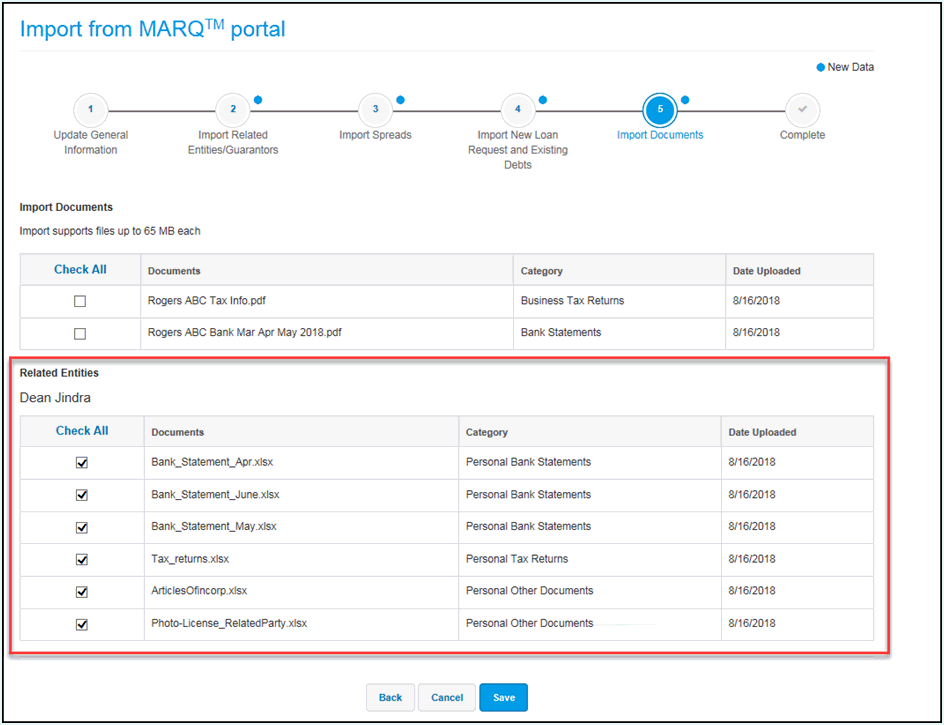Open Update General Information step label
This screenshot has height=725, width=944.
tap(90, 143)
